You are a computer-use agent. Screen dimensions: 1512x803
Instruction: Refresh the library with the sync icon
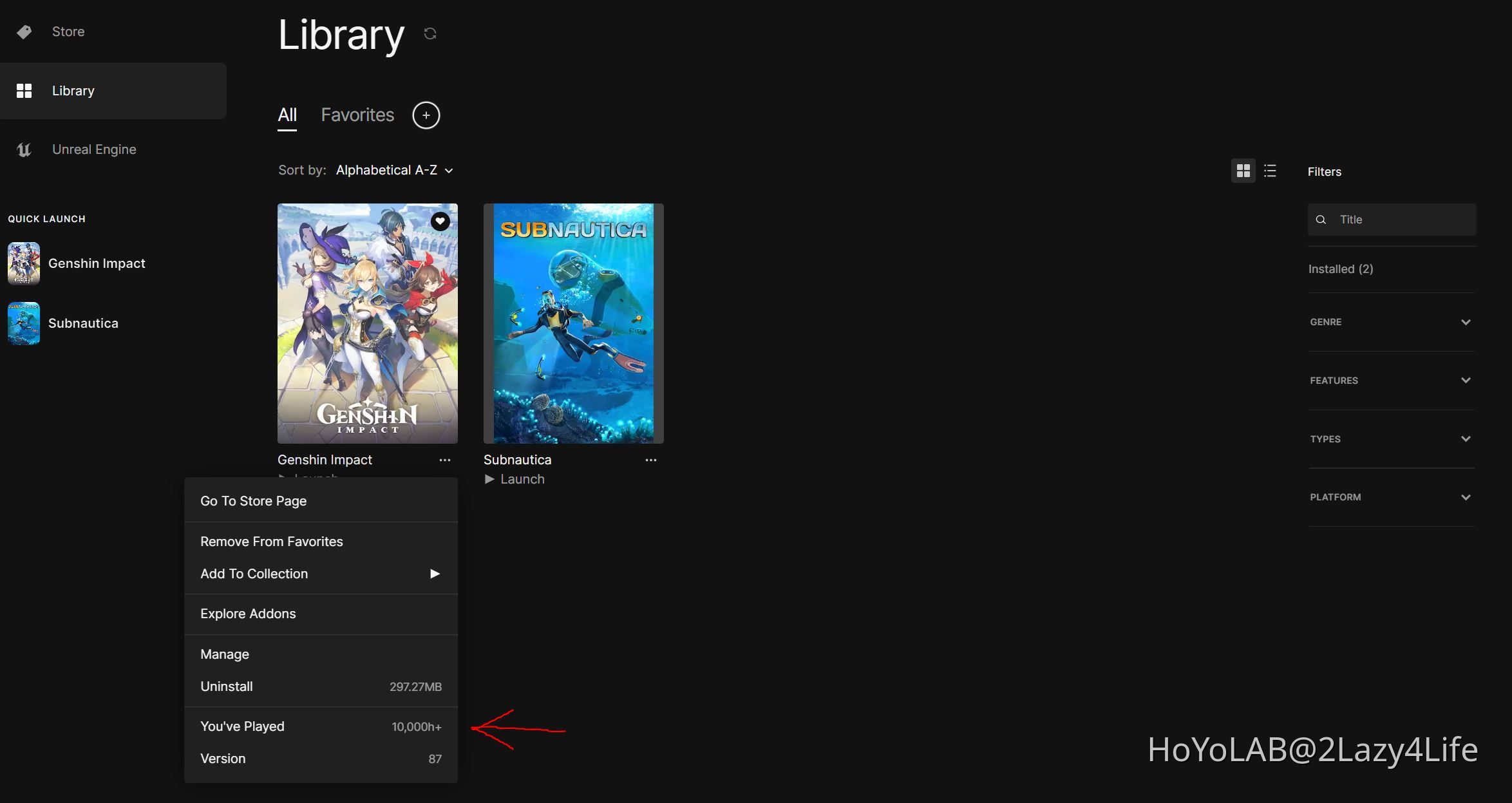430,33
